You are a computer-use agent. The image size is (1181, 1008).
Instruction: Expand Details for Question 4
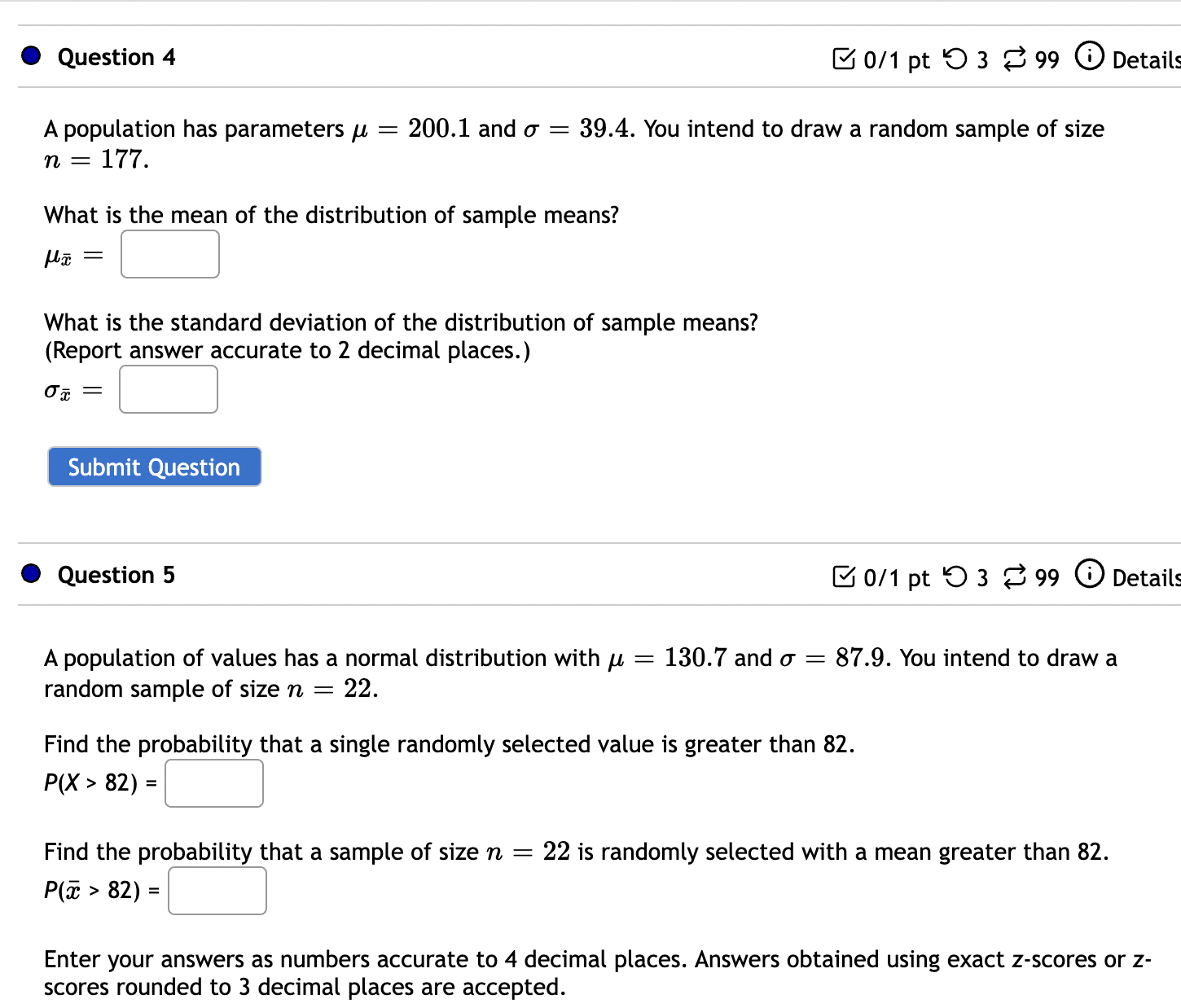coord(1148,59)
